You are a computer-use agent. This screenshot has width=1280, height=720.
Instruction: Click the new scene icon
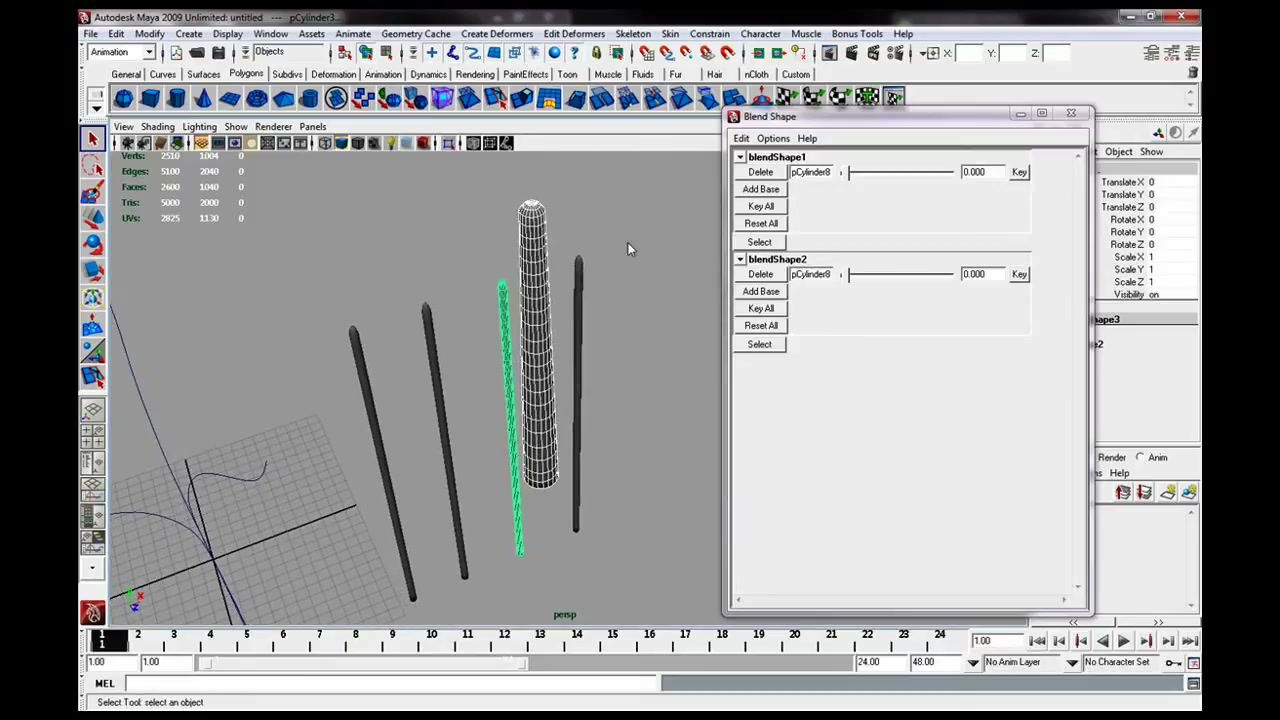pos(176,53)
